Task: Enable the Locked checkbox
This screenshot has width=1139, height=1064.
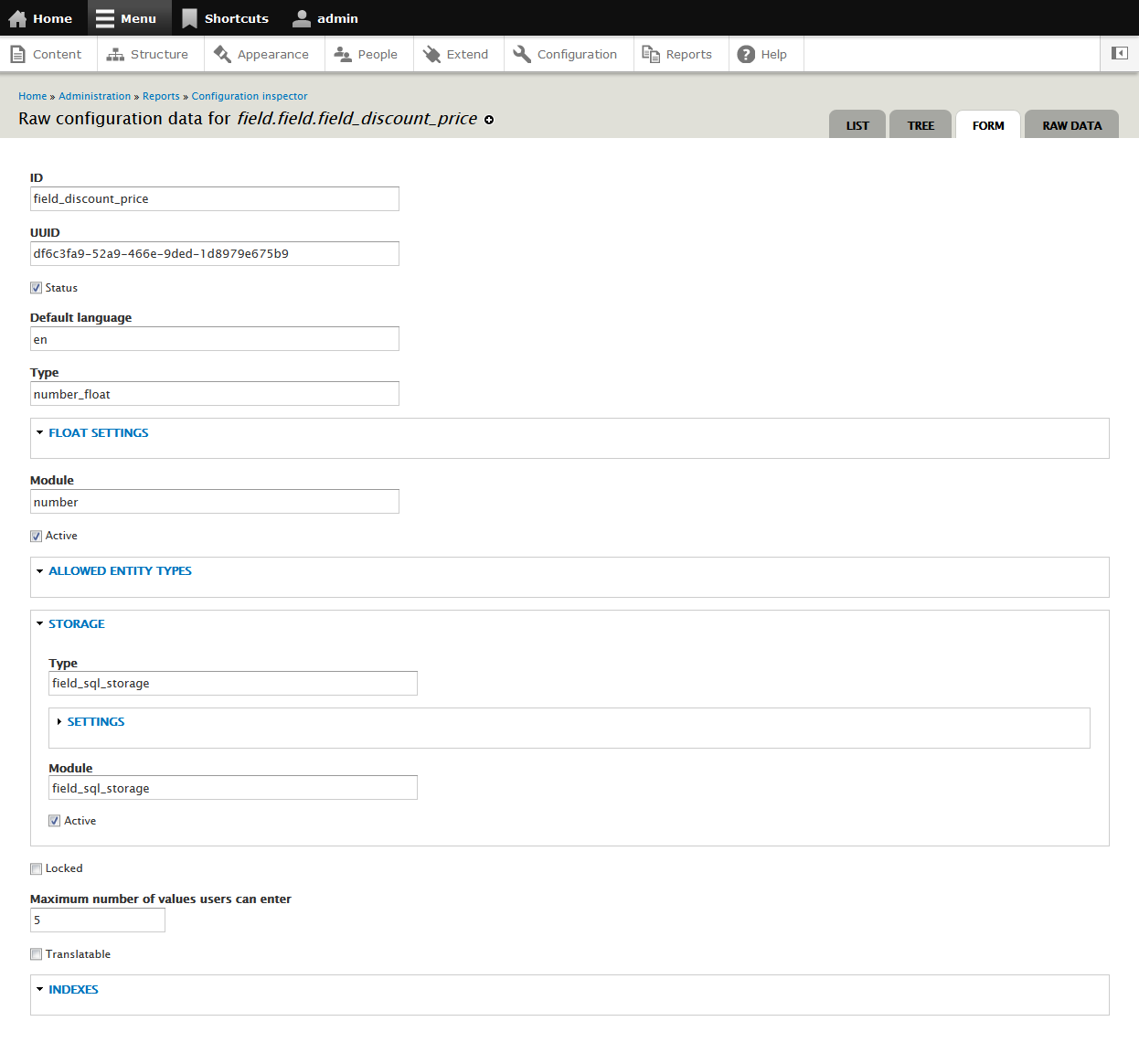Action: click(36, 868)
